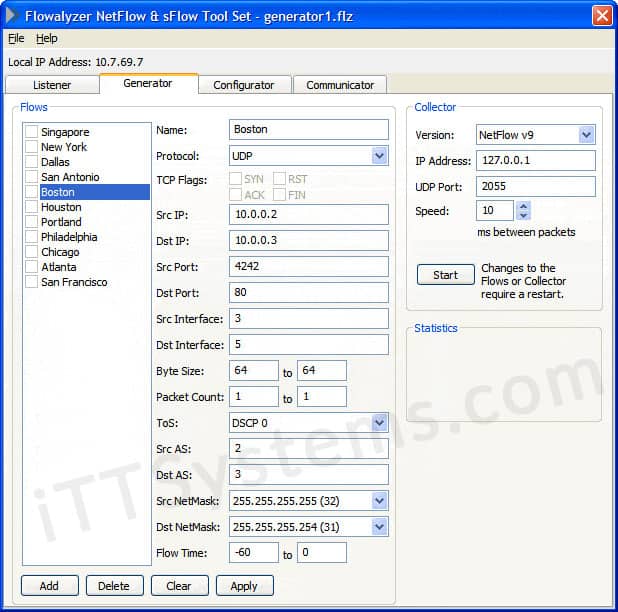The height and width of the screenshot is (612, 618).
Task: Click the Src AS field
Action: tap(309, 448)
